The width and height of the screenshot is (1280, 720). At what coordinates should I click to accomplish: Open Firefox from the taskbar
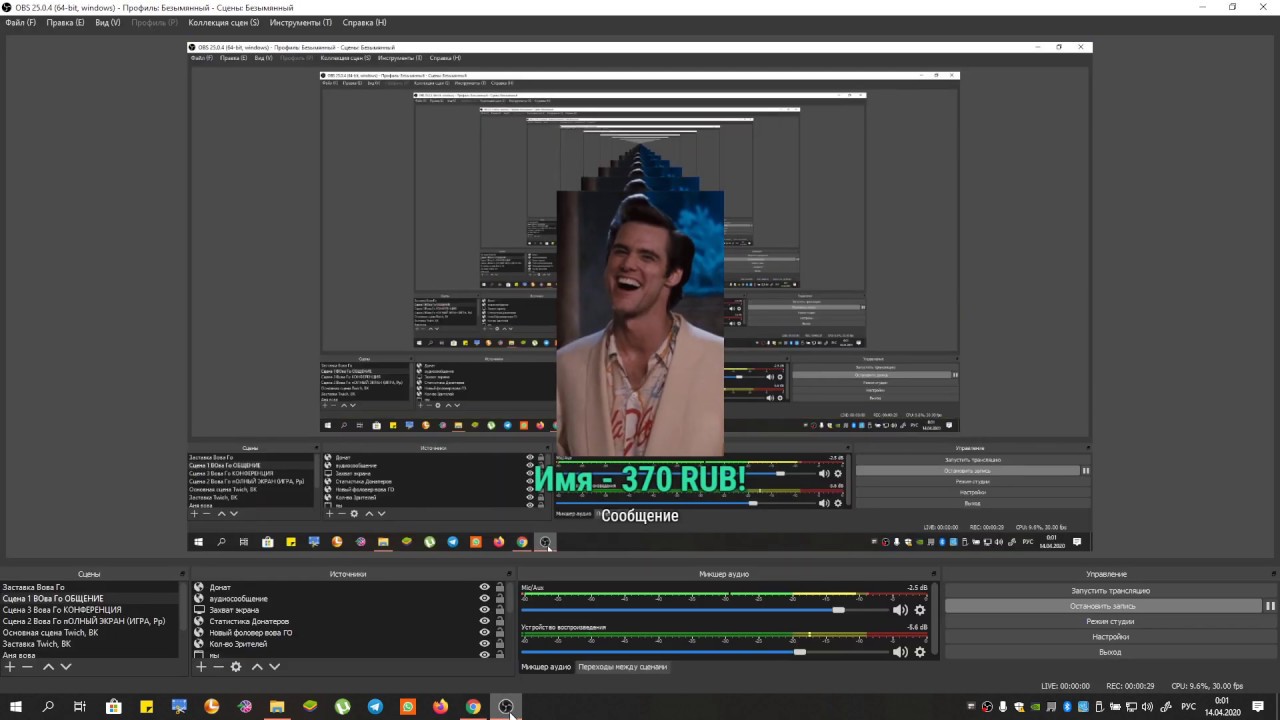[441, 707]
